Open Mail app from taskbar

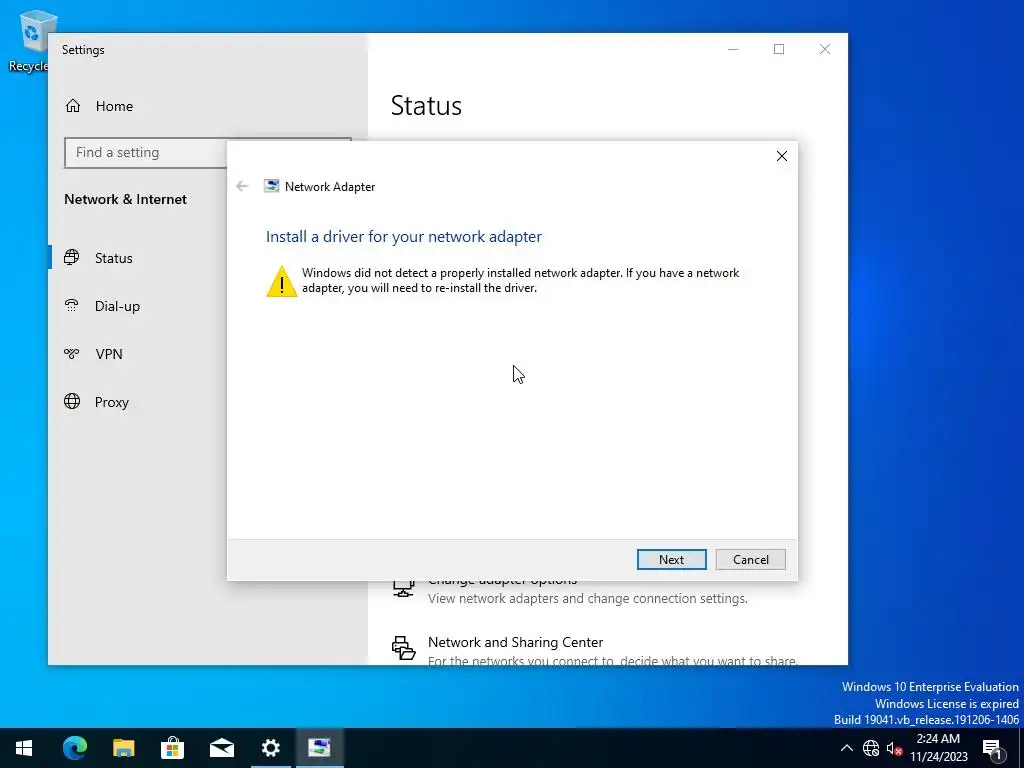pyautogui.click(x=221, y=748)
